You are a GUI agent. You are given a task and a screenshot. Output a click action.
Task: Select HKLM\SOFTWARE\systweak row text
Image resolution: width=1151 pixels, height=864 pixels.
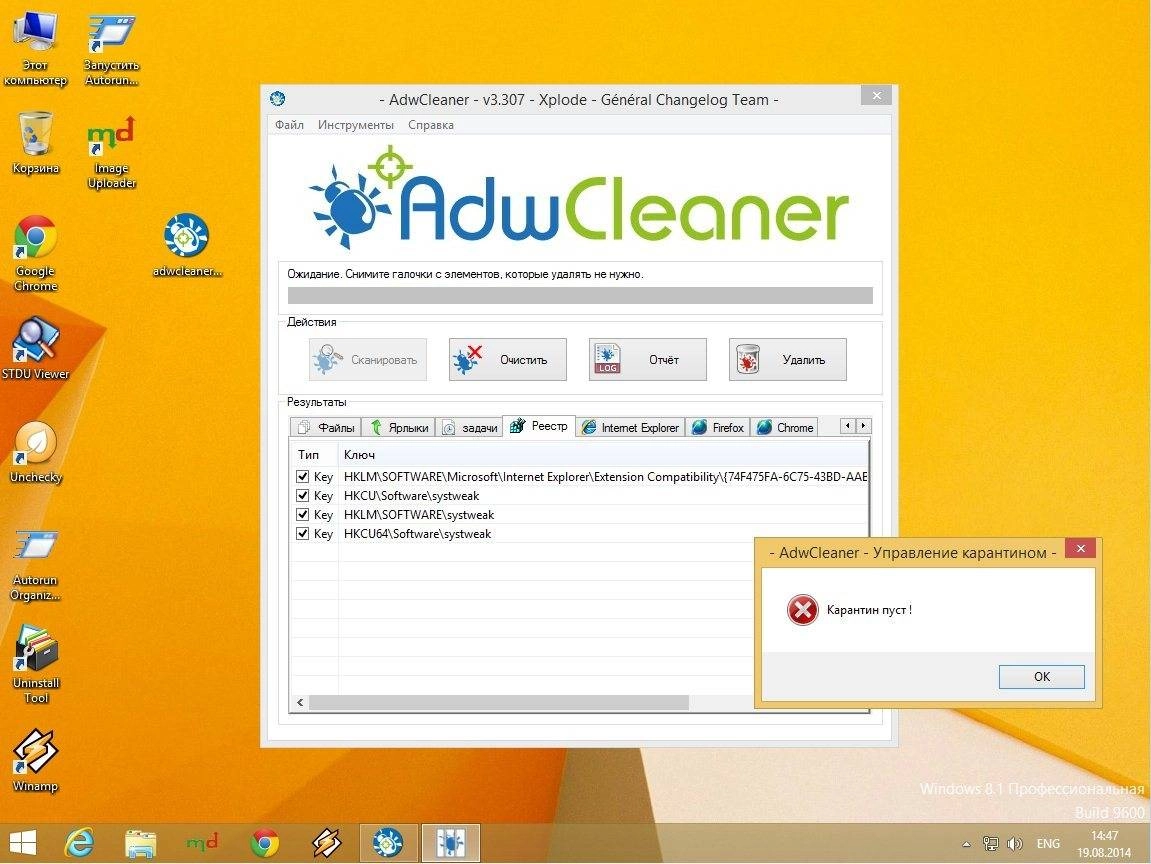pyautogui.click(x=418, y=515)
